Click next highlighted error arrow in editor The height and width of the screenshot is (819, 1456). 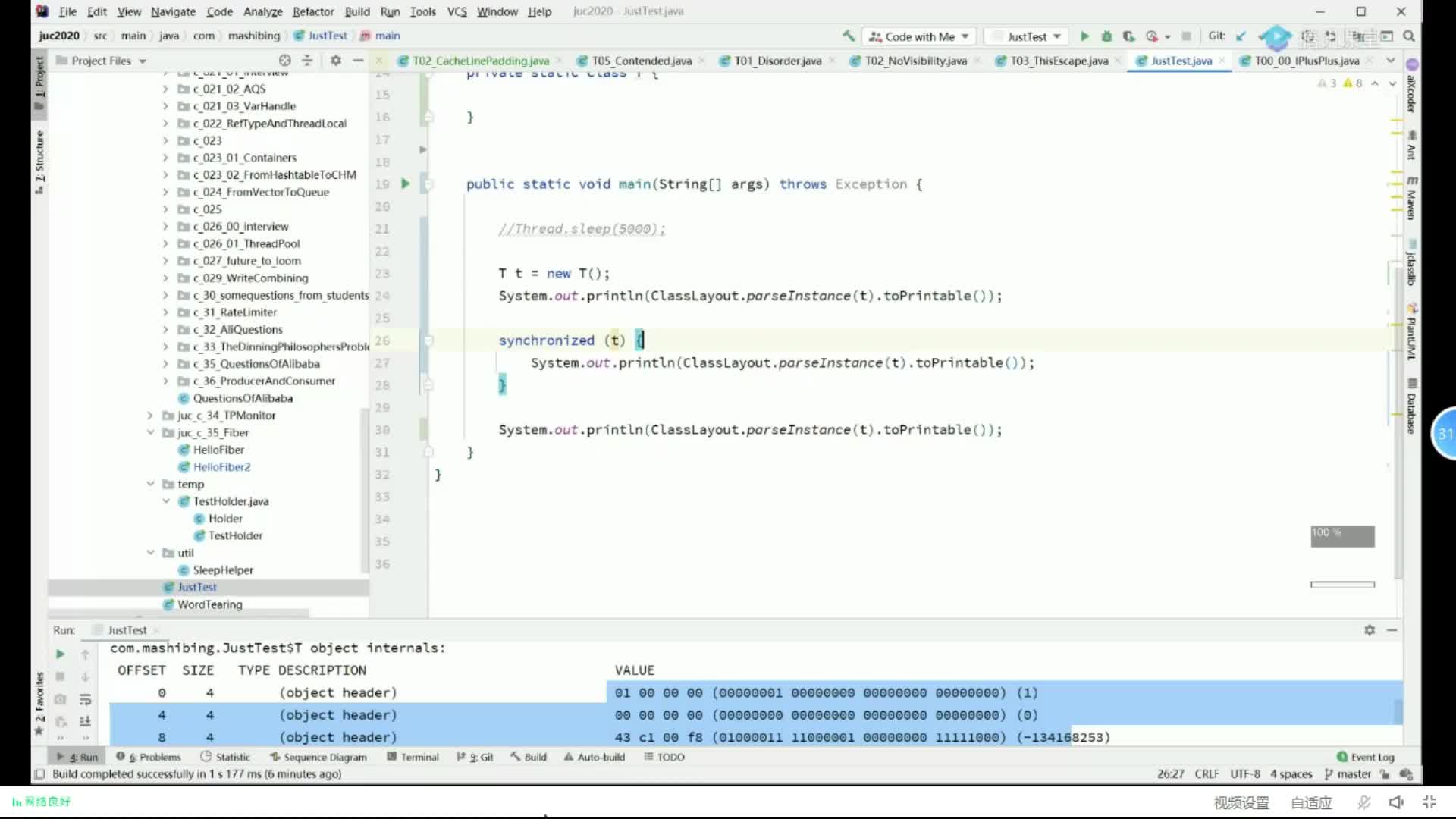point(1392,83)
